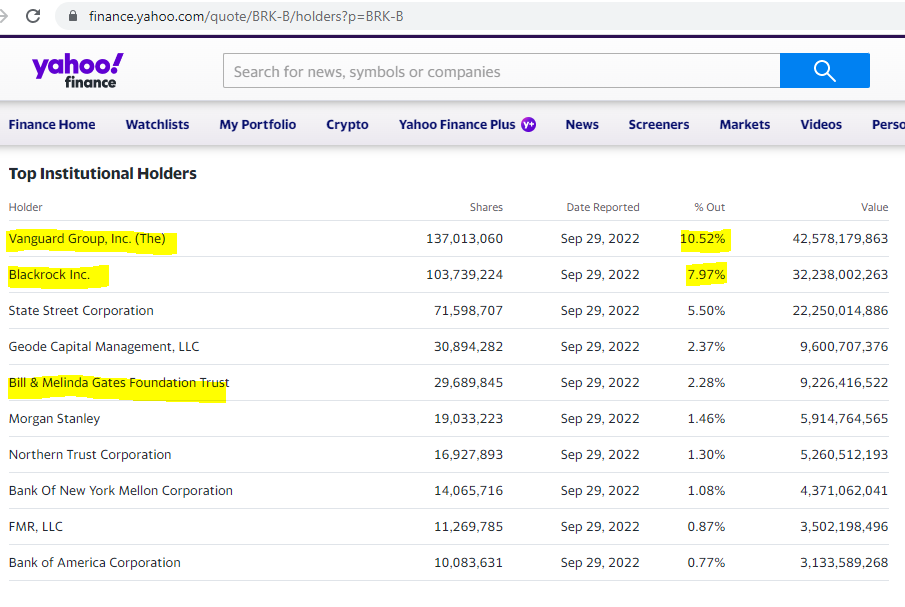Click Morgan Stanley shares 19,033,223

[x=468, y=419]
